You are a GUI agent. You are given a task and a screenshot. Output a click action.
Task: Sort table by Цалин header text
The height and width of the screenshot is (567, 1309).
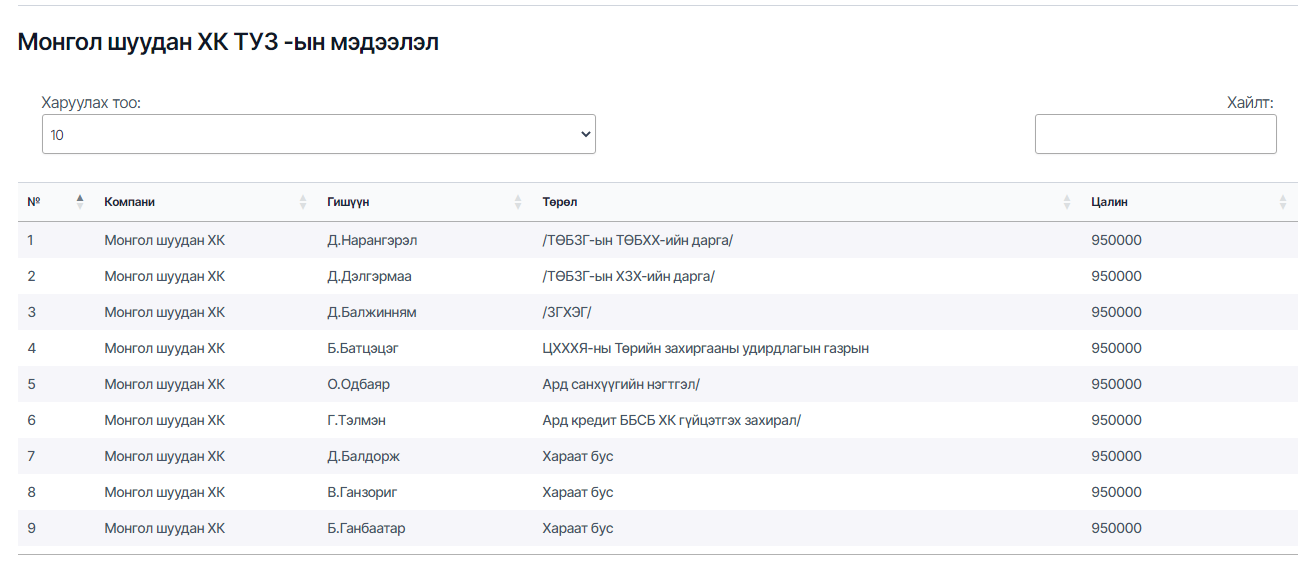(1109, 202)
